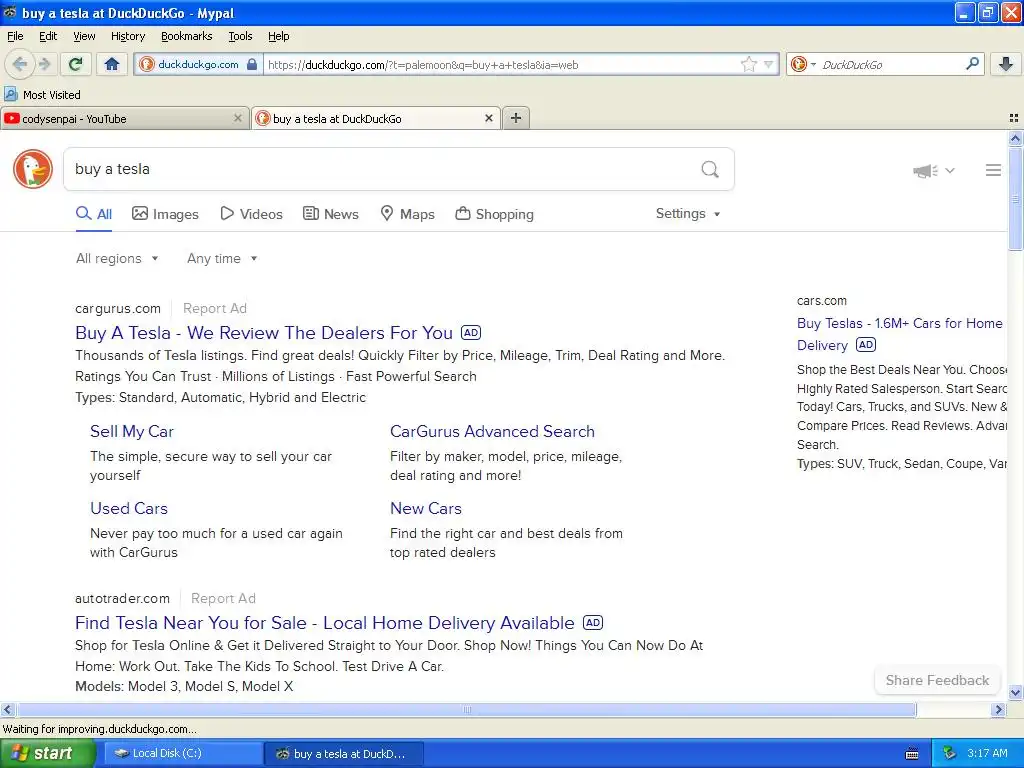Click the URL address bar
Screen dimensions: 1024x768
502,64
